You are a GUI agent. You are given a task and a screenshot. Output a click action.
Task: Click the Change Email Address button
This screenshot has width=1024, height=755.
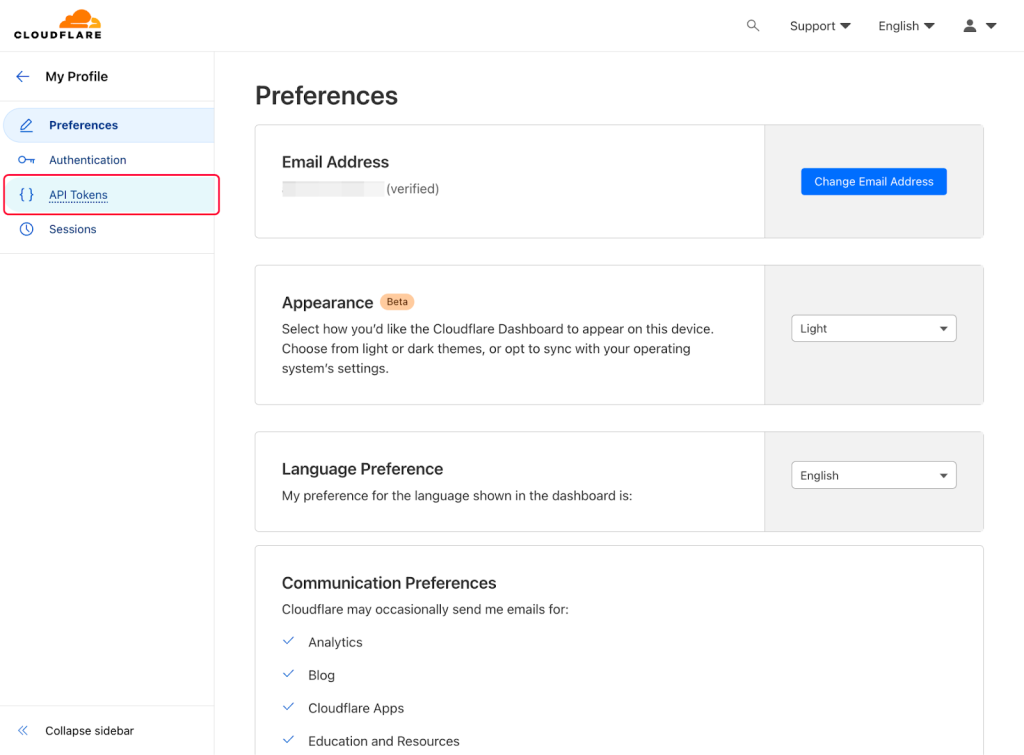pyautogui.click(x=873, y=182)
